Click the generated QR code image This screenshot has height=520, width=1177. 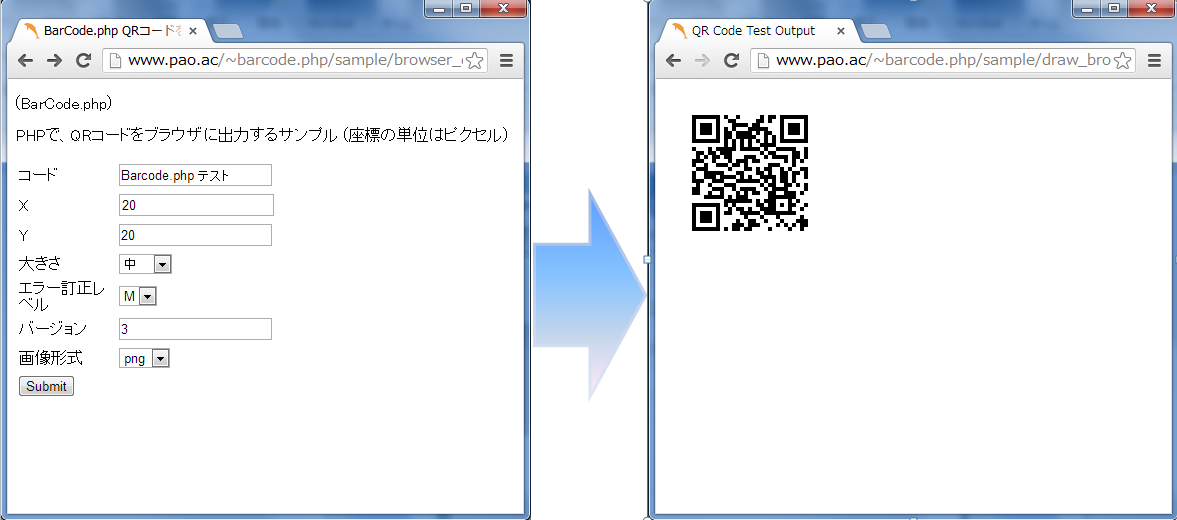point(749,173)
